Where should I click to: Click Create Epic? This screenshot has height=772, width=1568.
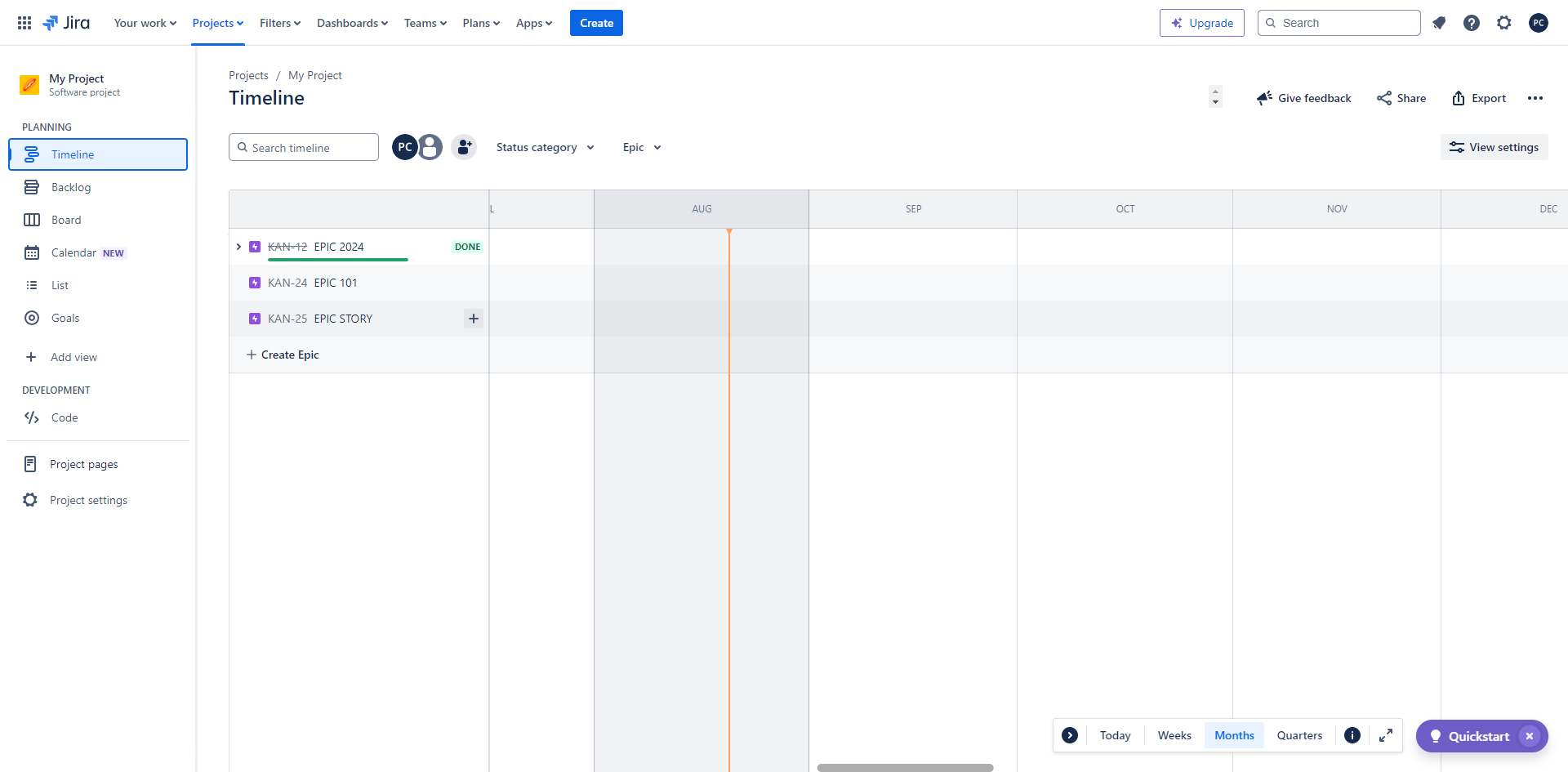pyautogui.click(x=283, y=355)
